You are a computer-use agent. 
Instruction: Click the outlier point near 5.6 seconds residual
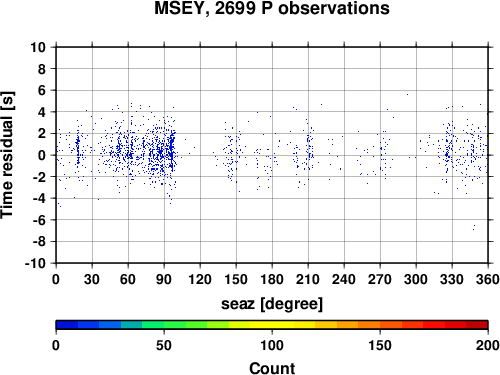coord(407,94)
